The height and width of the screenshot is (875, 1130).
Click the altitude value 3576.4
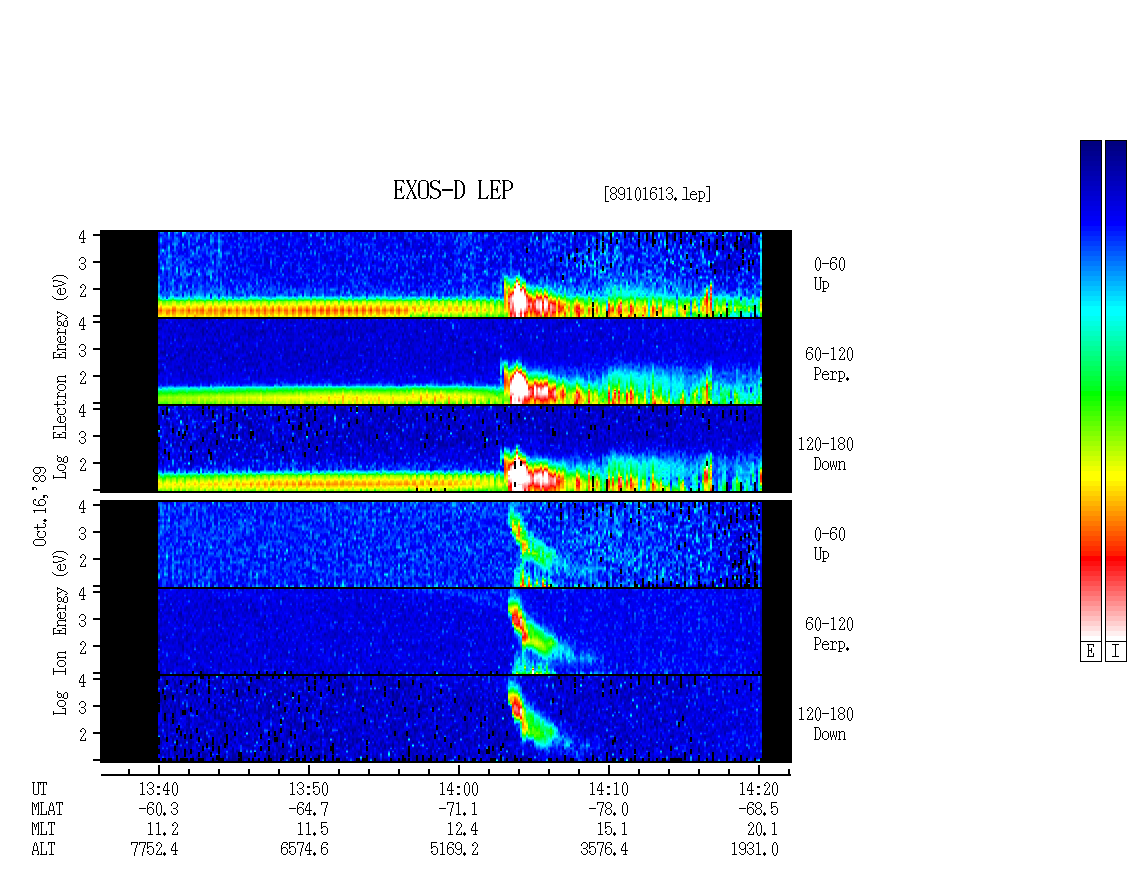(x=604, y=850)
